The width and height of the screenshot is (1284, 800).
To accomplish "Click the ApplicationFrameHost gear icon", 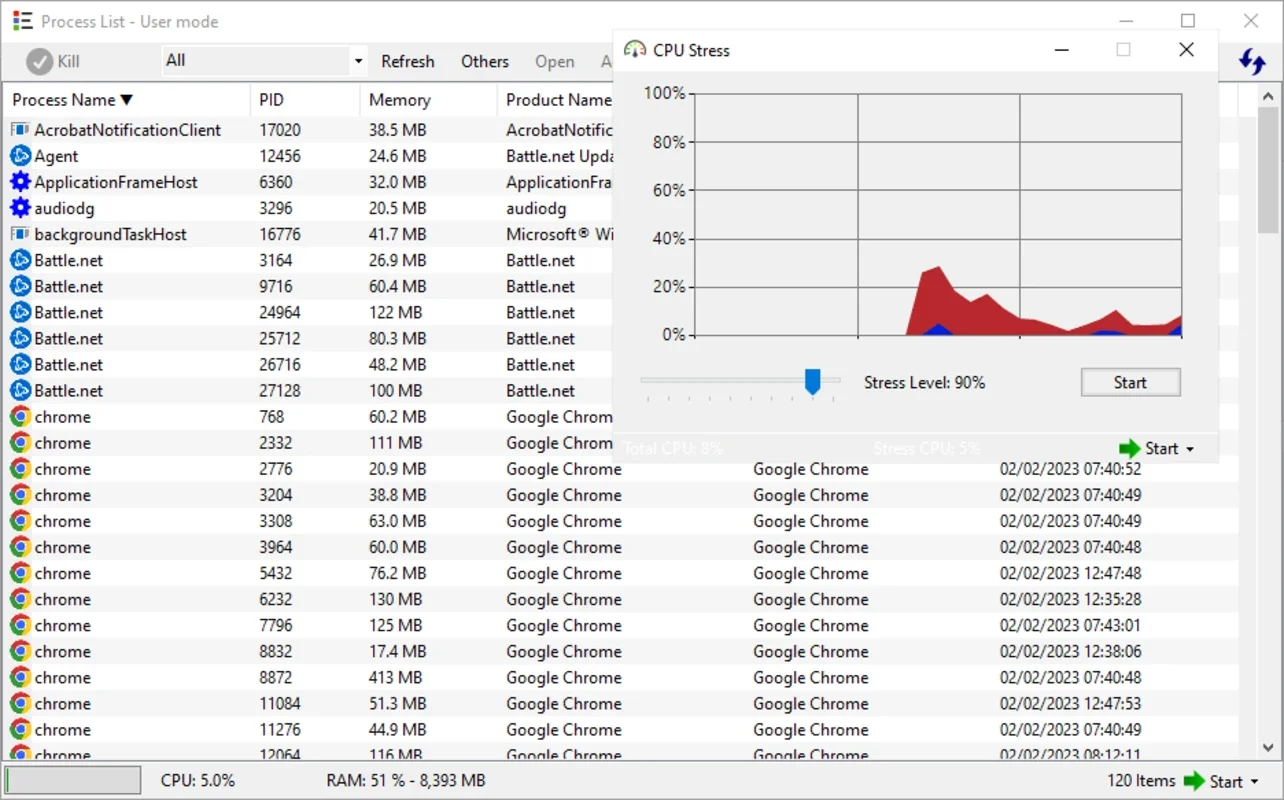I will [20, 182].
